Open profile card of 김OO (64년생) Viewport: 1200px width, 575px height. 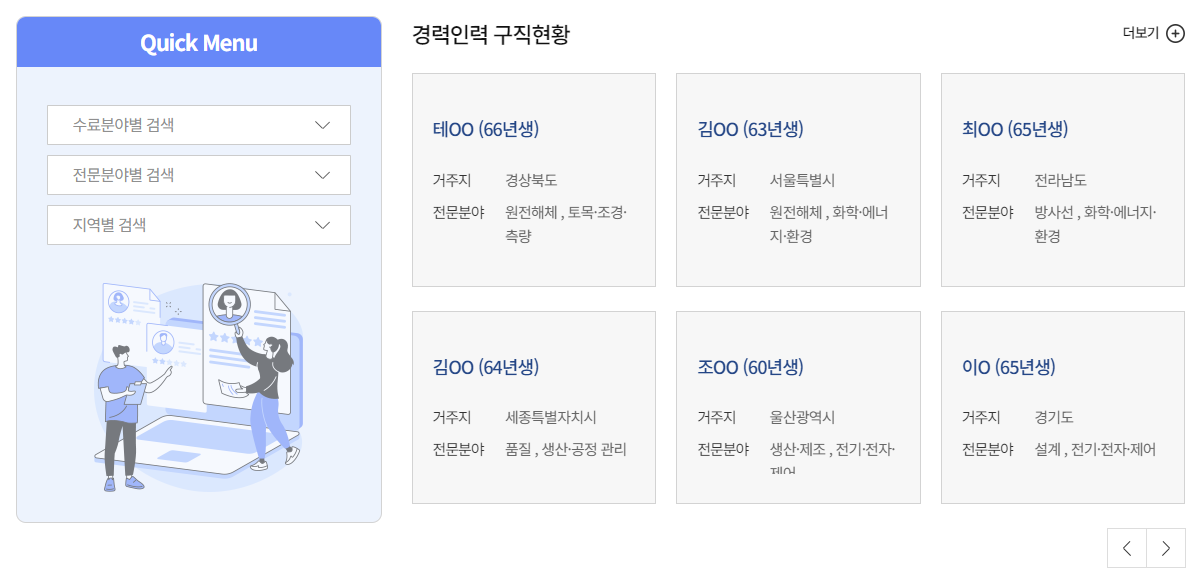534,407
